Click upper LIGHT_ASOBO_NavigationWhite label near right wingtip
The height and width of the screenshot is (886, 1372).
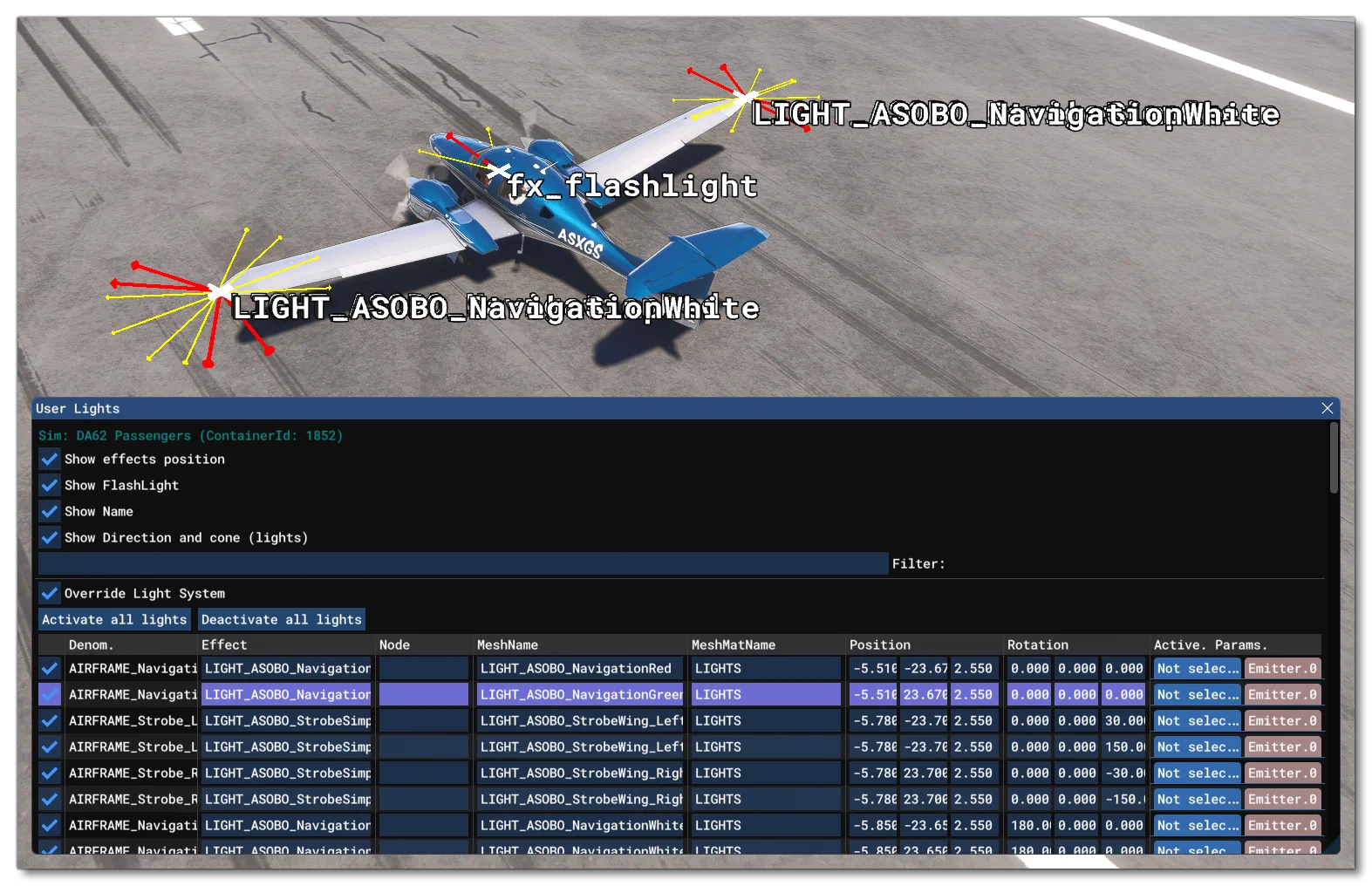tap(1016, 114)
